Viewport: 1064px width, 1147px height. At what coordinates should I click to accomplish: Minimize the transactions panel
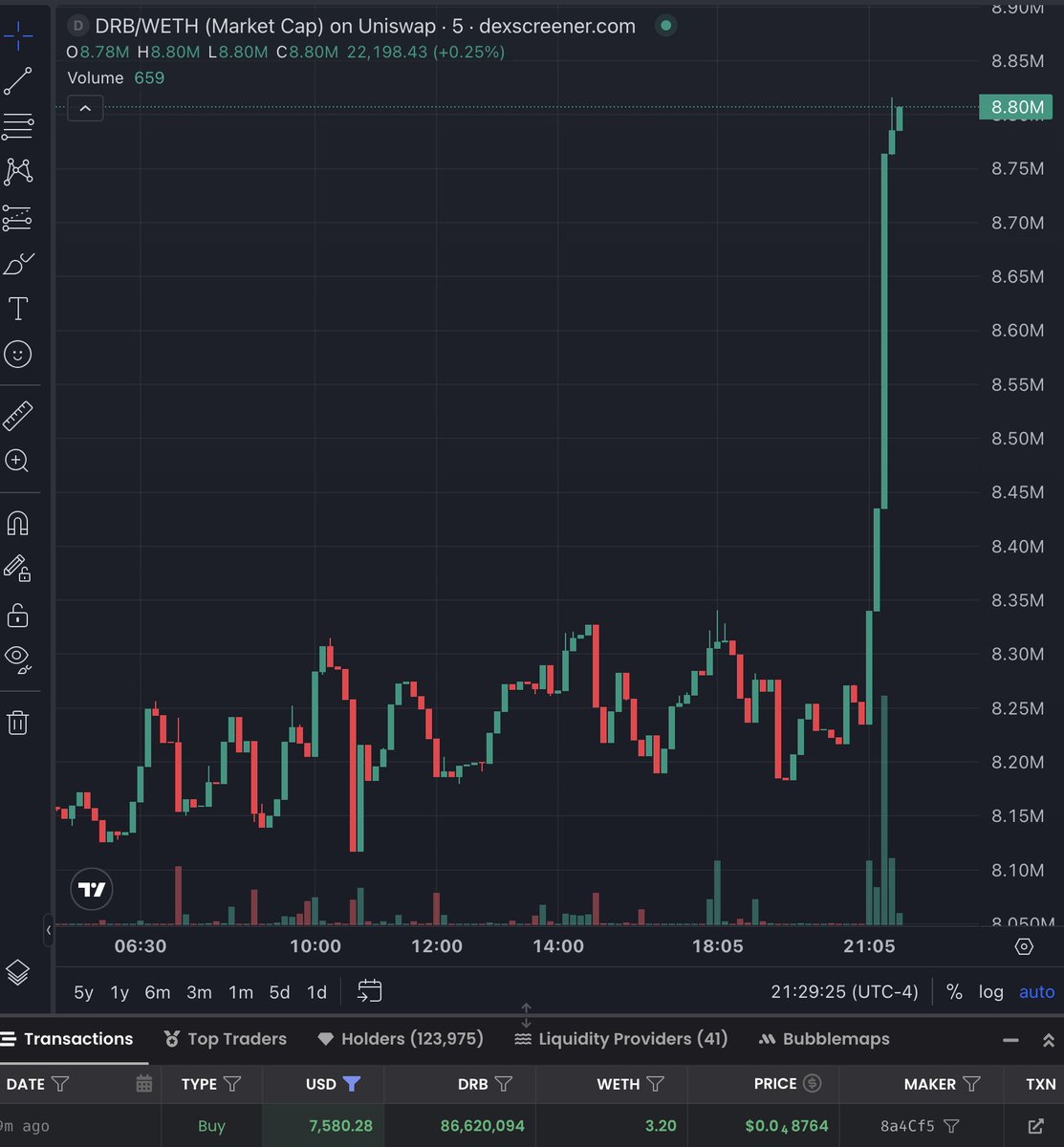pos(1010,1040)
